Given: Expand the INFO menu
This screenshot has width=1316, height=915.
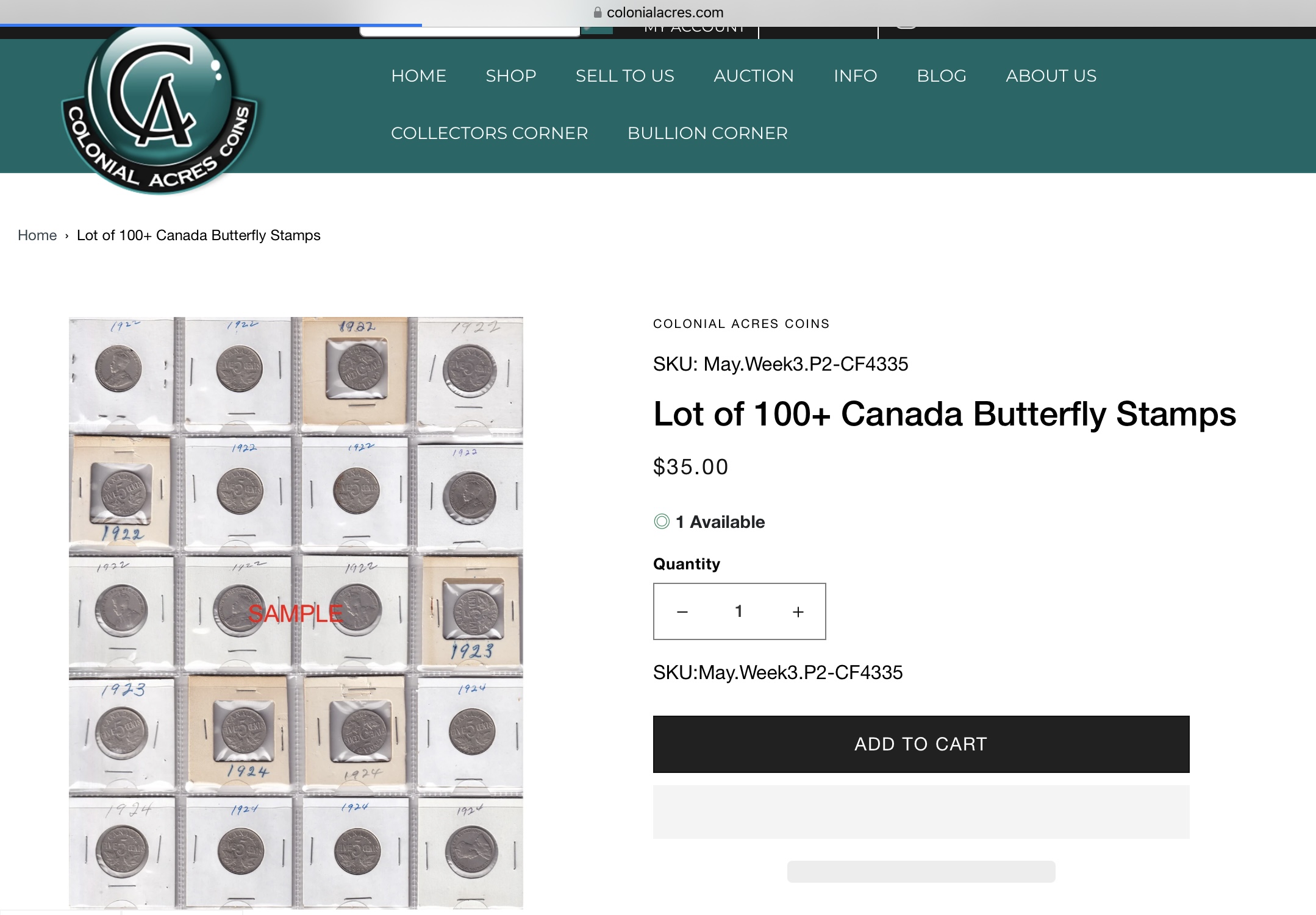Looking at the screenshot, I should [x=855, y=76].
